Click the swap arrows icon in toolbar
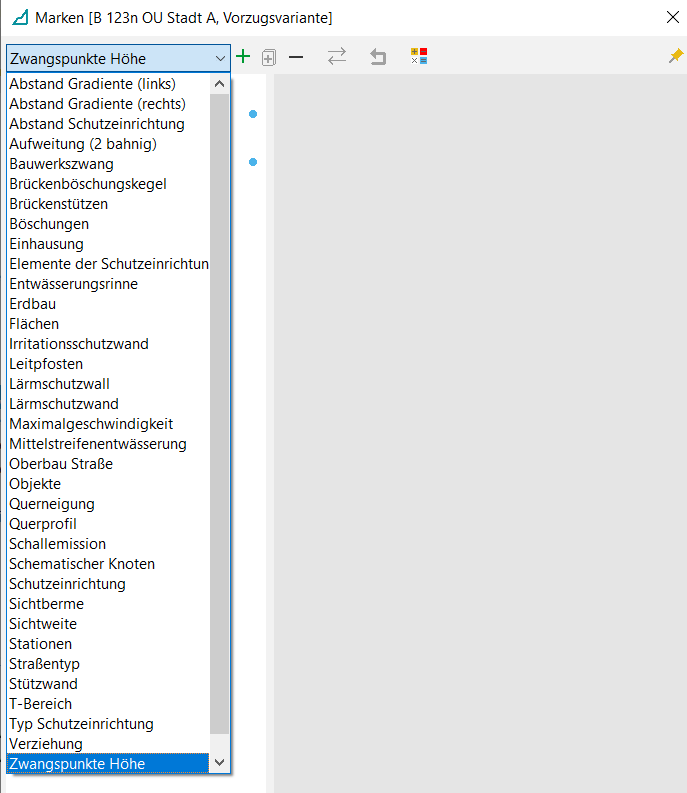This screenshot has width=687, height=793. point(337,58)
